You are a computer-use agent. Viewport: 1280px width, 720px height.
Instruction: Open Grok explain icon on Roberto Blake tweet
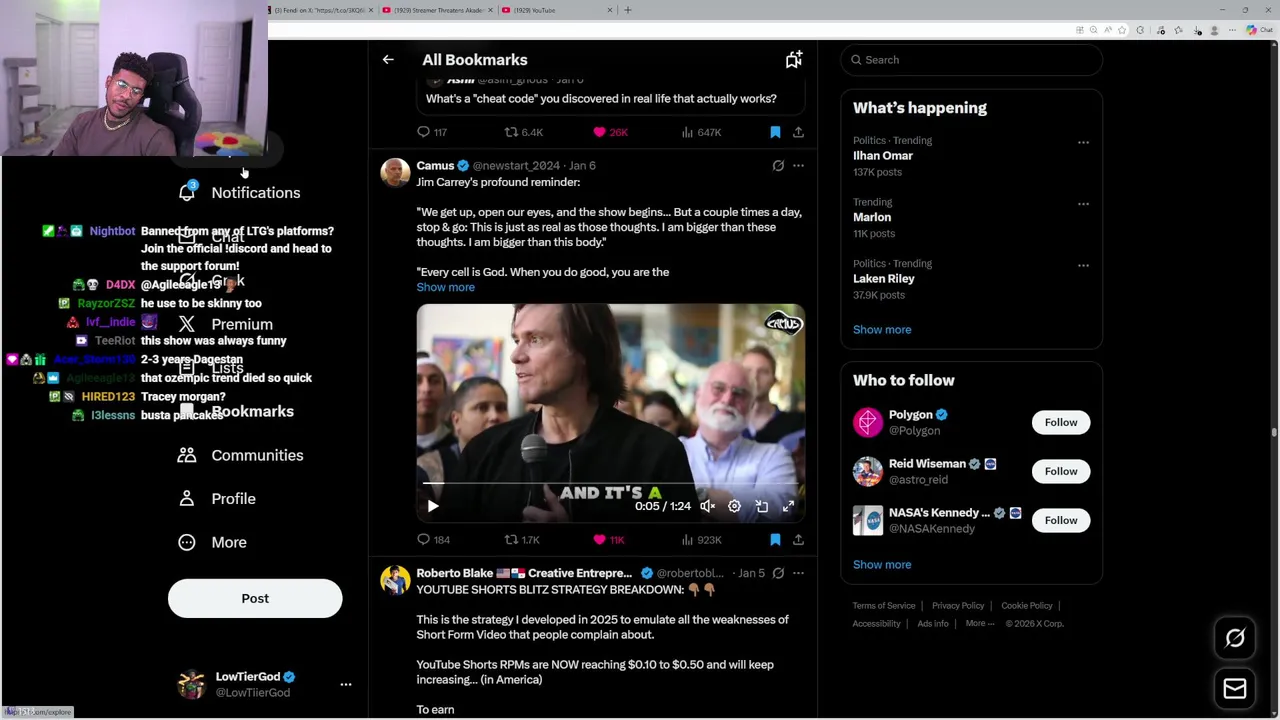coord(778,573)
